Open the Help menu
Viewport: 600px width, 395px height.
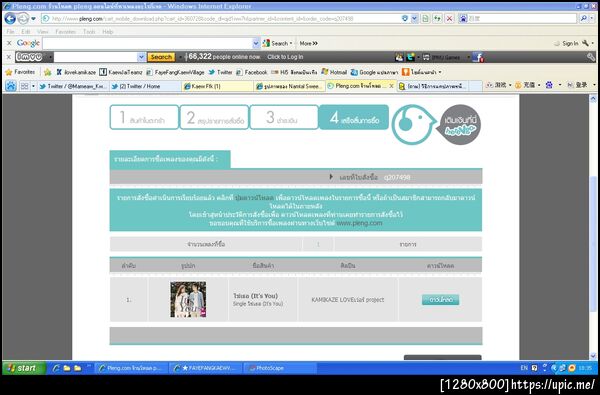tap(108, 32)
